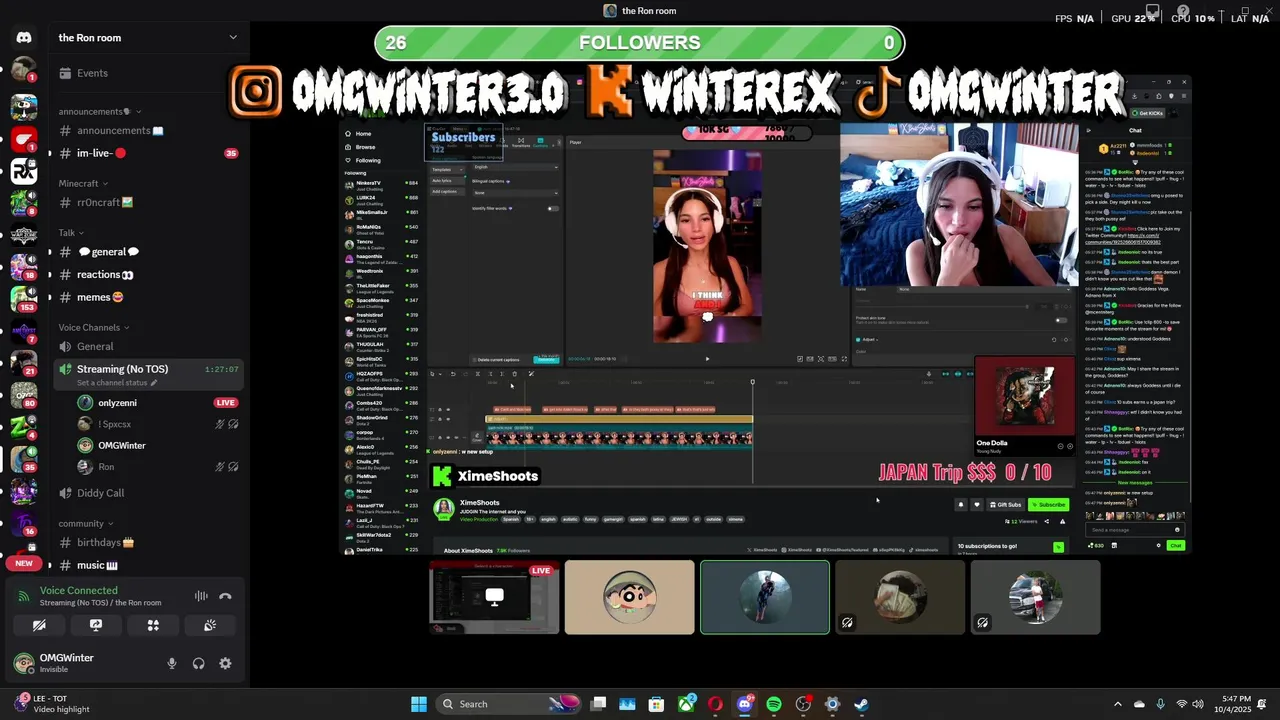Open volume control in system tray
The height and width of the screenshot is (720, 1280).
pos(1198,704)
